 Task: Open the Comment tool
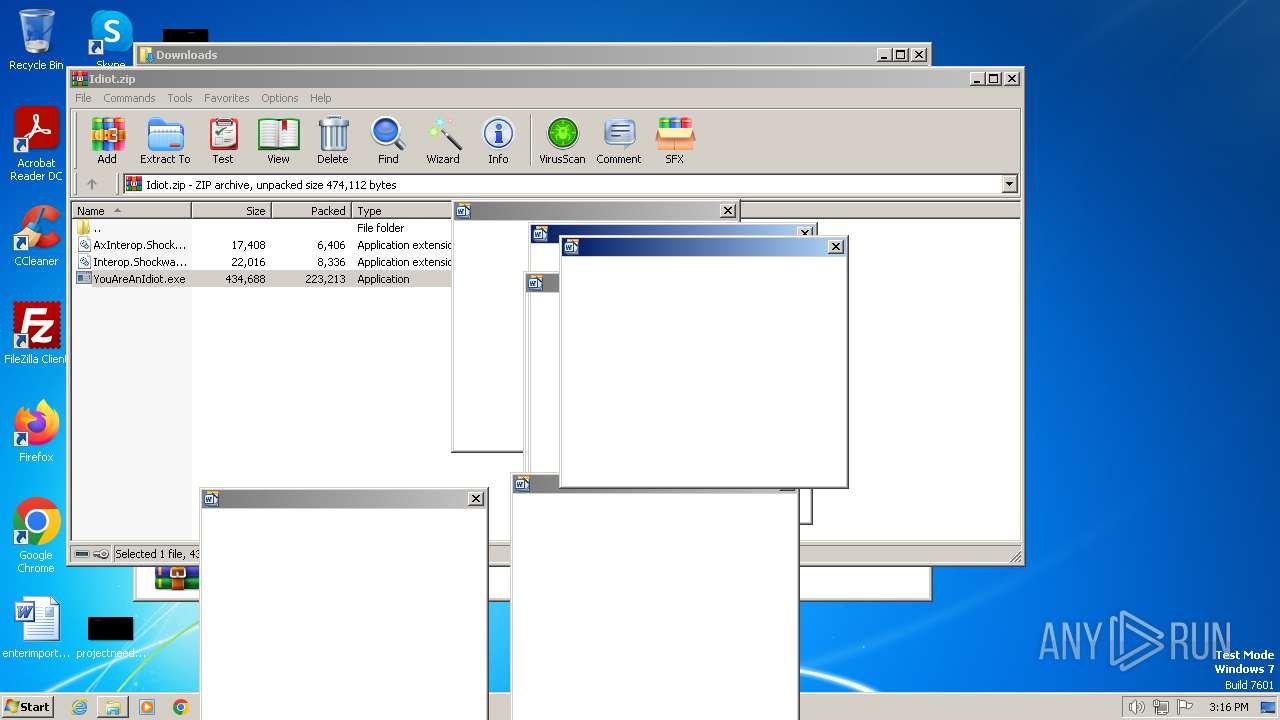(619, 140)
